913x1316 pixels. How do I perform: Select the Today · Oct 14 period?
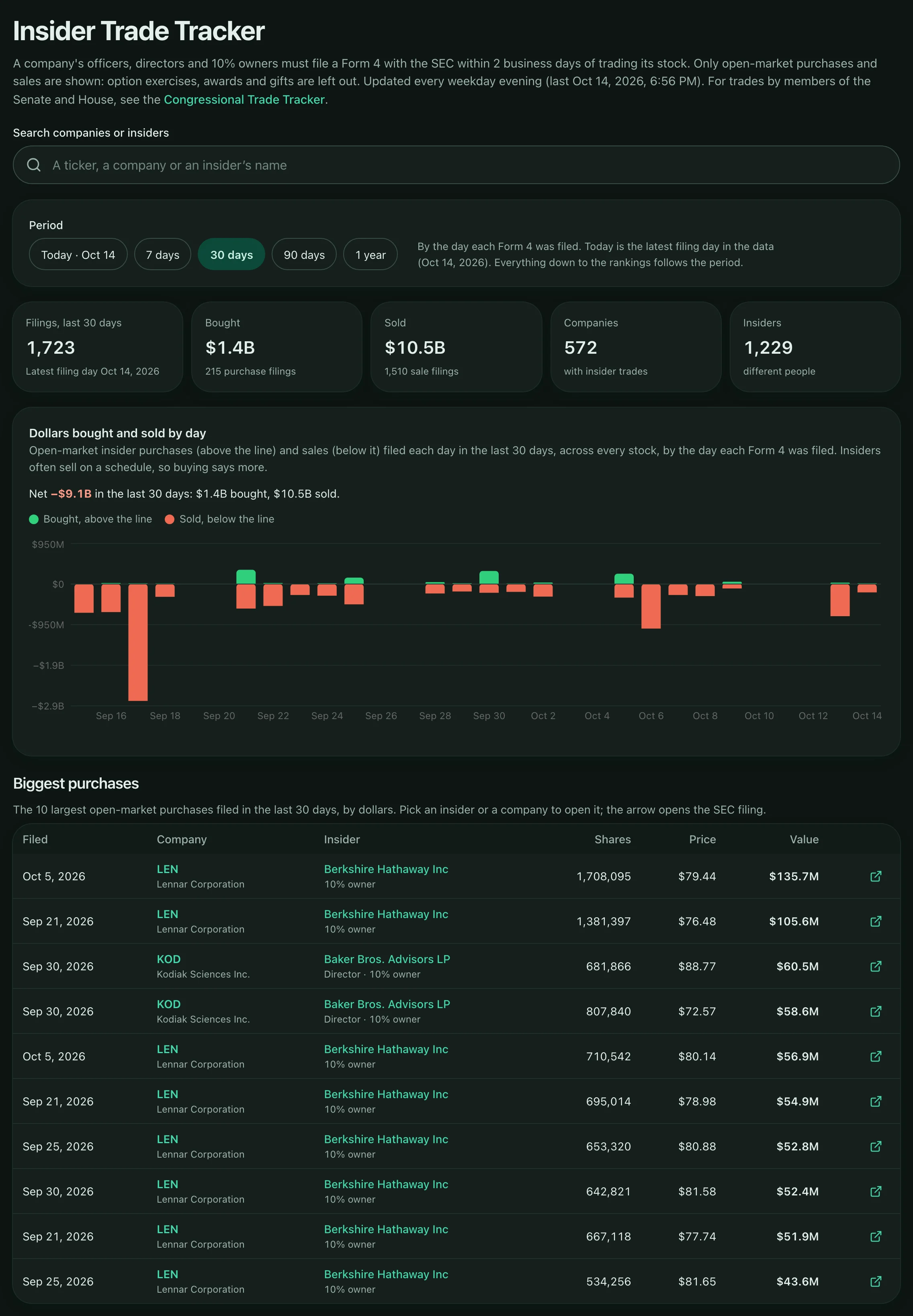[x=78, y=254]
